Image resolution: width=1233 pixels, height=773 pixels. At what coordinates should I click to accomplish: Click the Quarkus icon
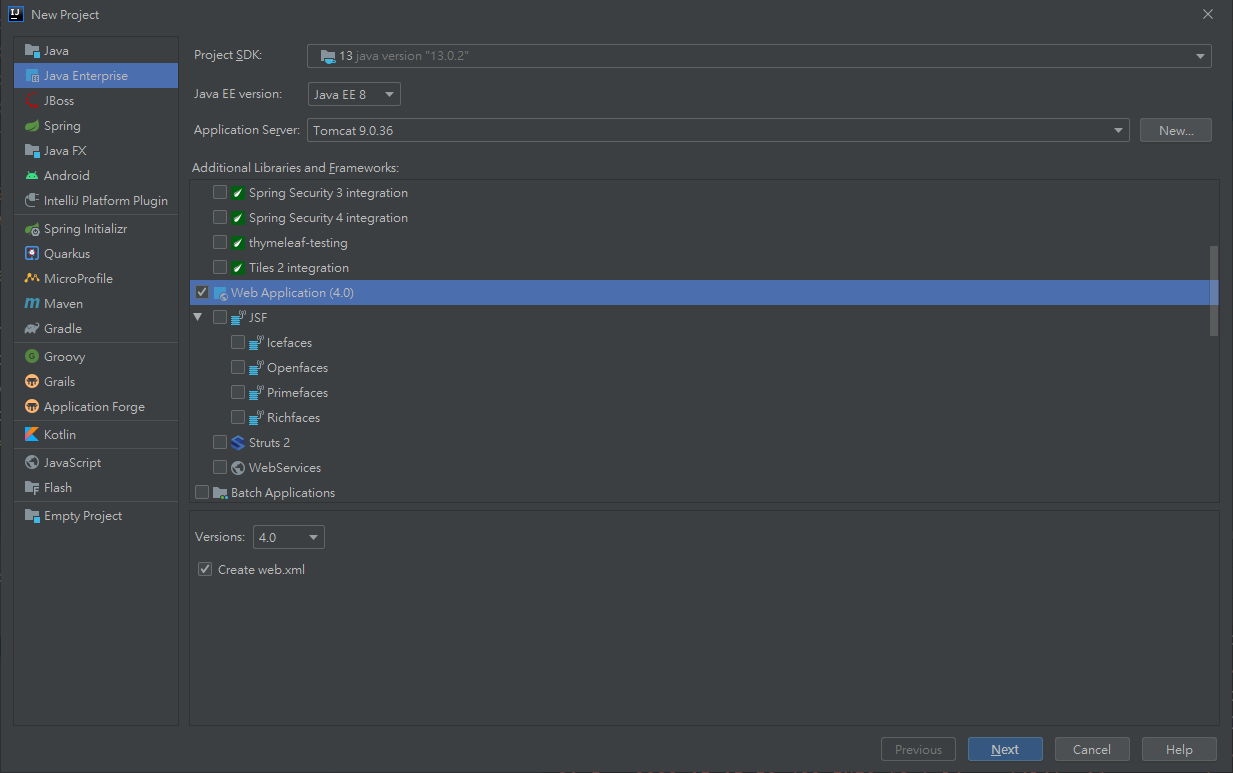pyautogui.click(x=32, y=254)
